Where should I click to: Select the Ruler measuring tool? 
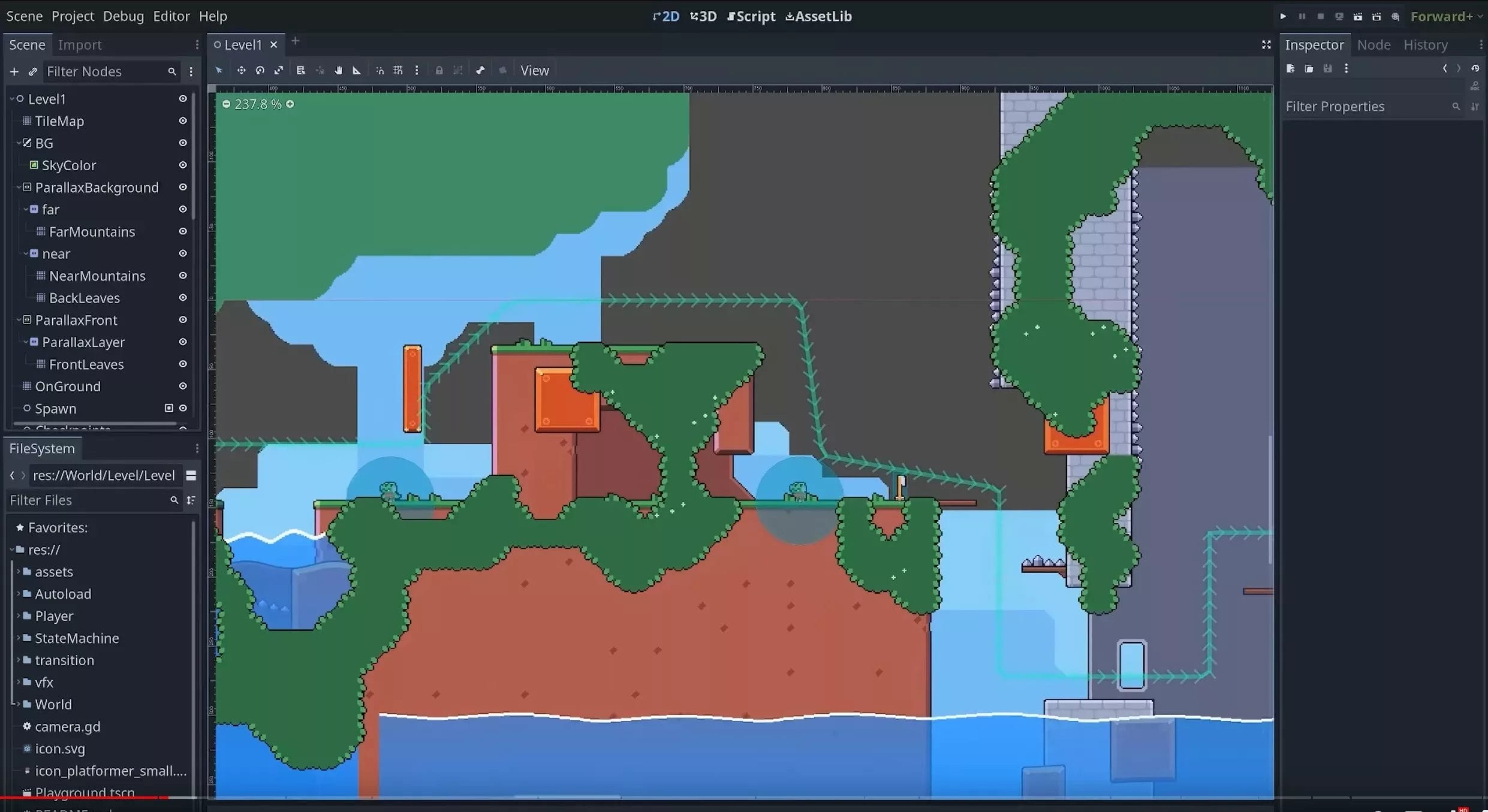(x=357, y=70)
